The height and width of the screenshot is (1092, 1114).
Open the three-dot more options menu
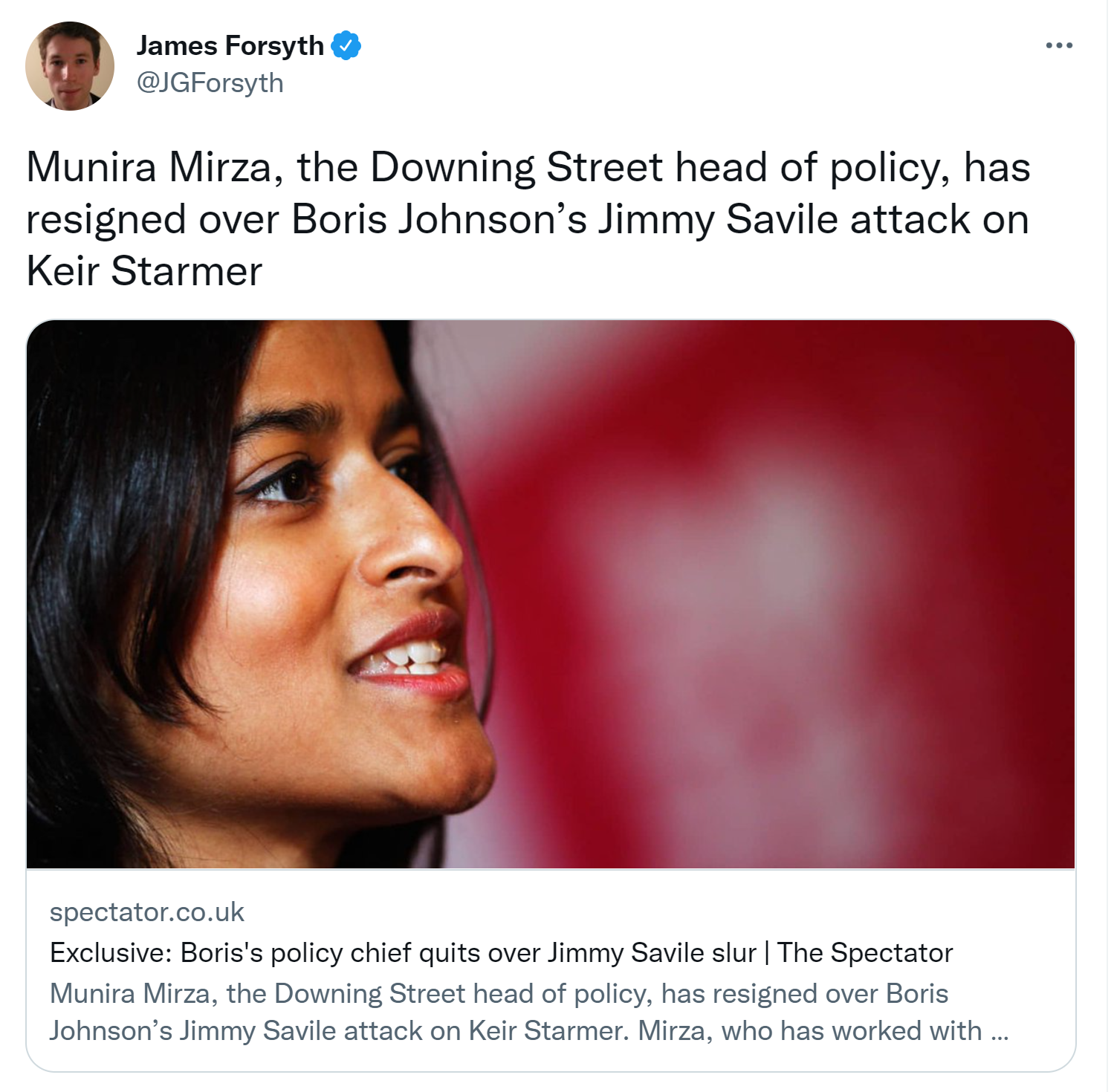click(x=1058, y=45)
